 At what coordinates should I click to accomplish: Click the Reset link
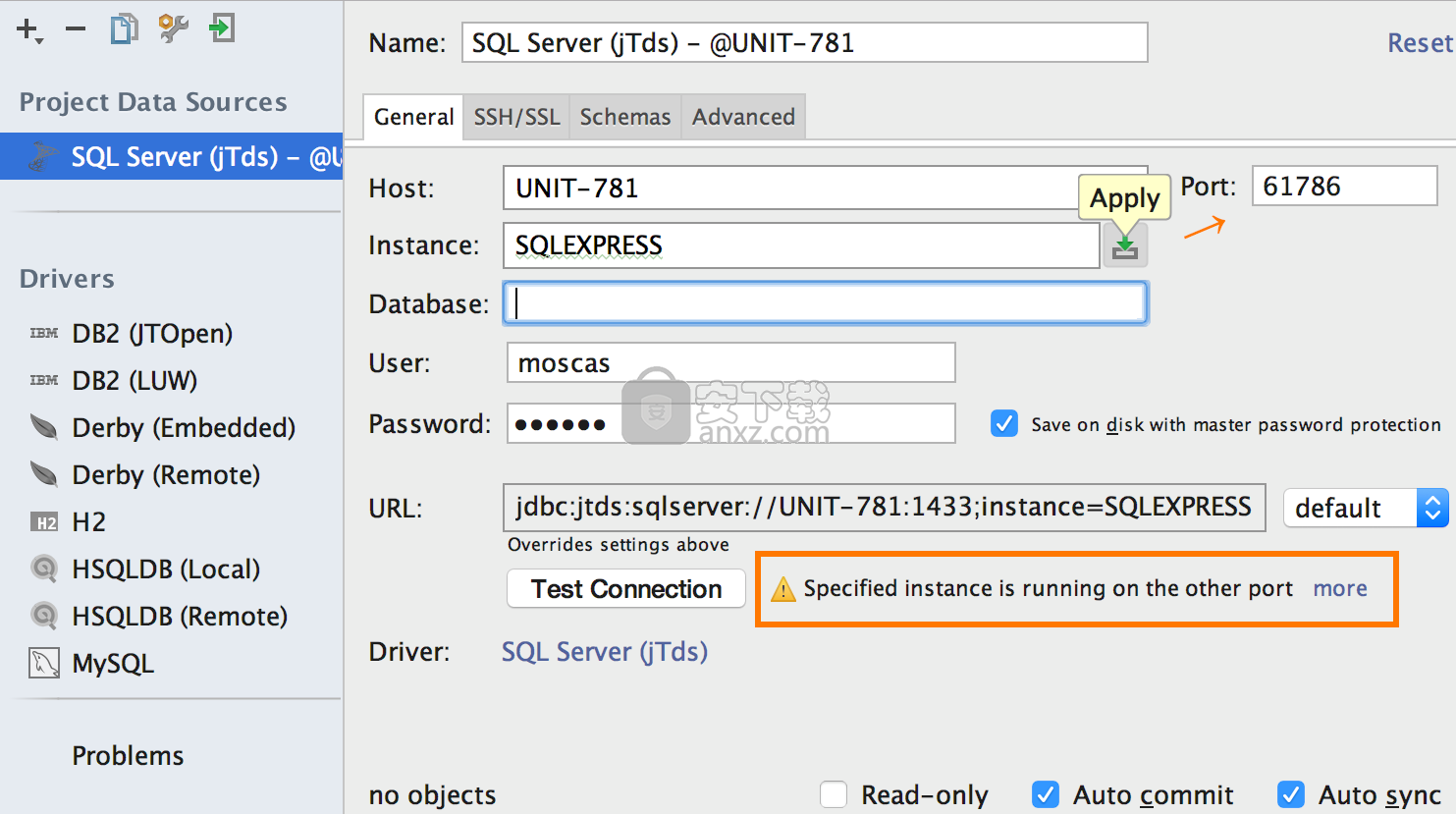(1420, 43)
